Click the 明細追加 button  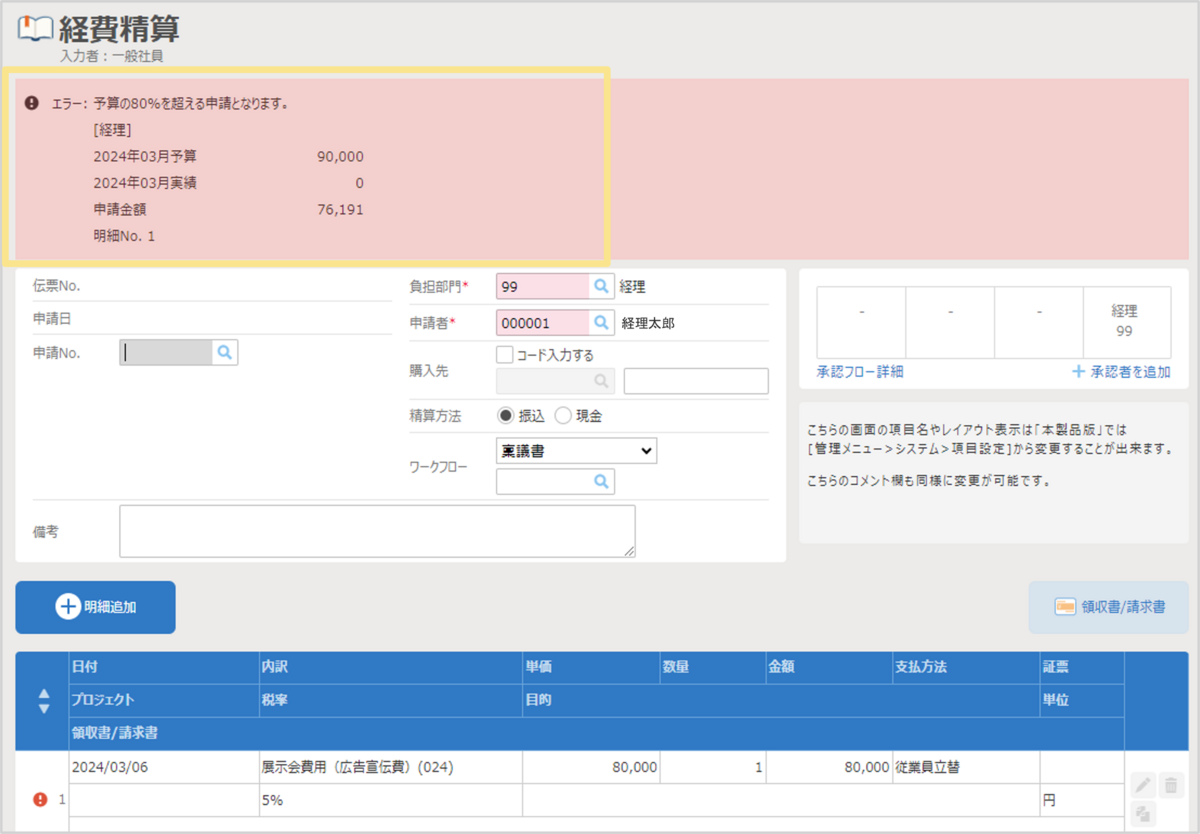(x=95, y=607)
